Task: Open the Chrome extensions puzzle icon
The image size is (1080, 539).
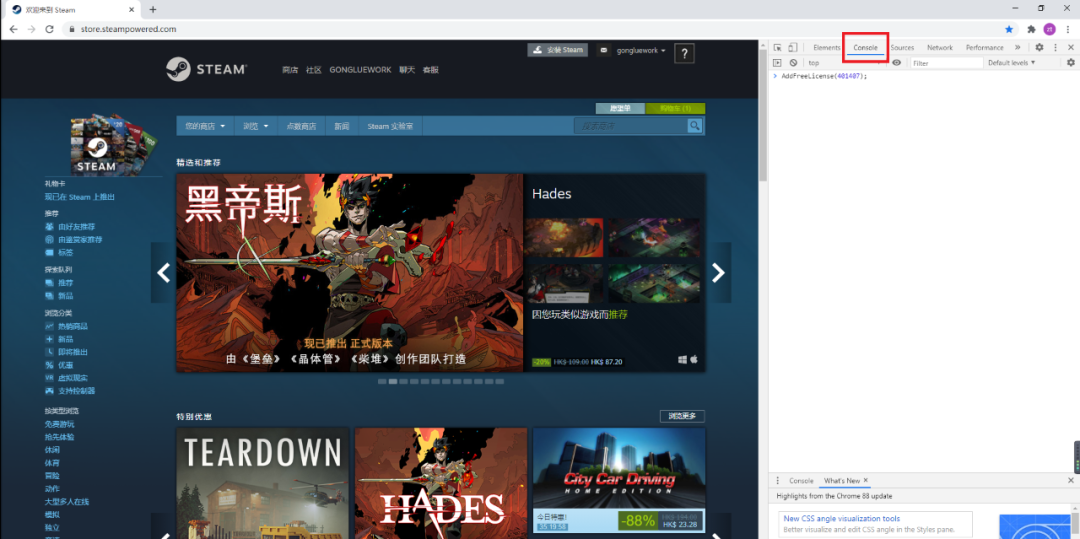Action: pyautogui.click(x=1031, y=29)
